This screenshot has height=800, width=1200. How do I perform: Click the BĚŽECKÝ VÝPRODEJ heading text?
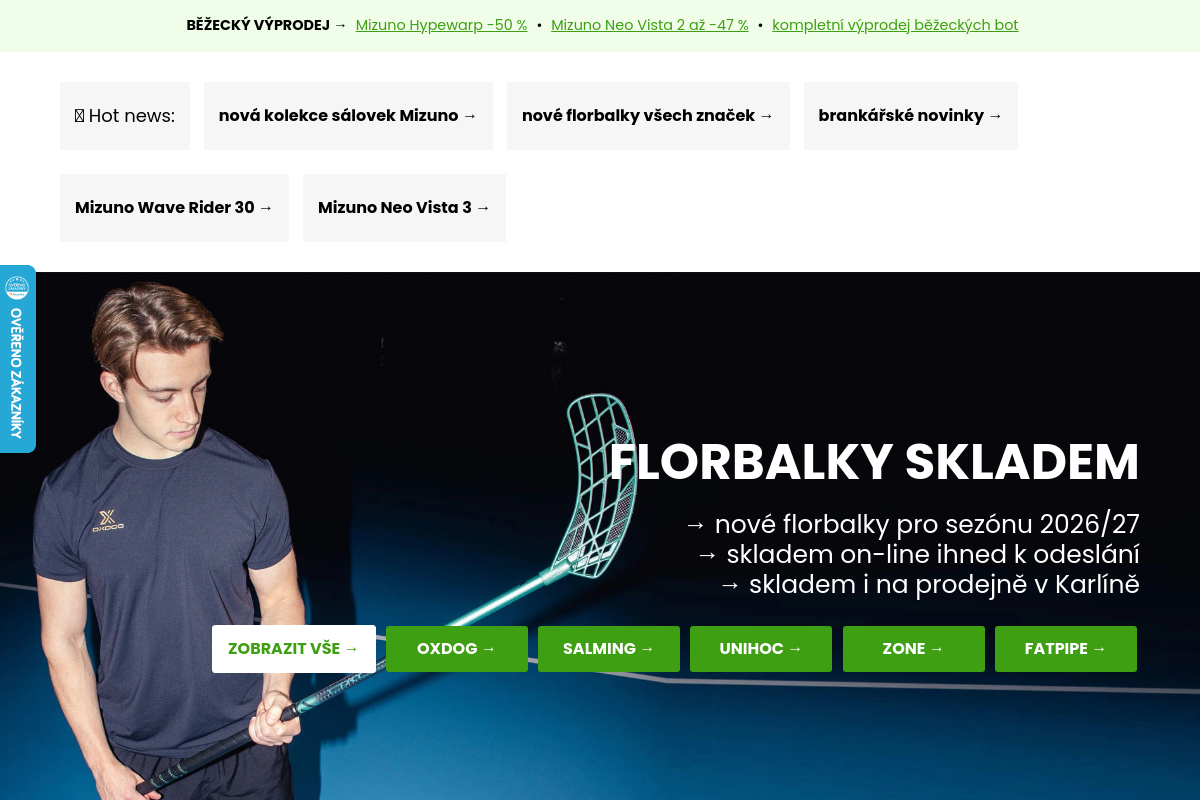coord(258,25)
